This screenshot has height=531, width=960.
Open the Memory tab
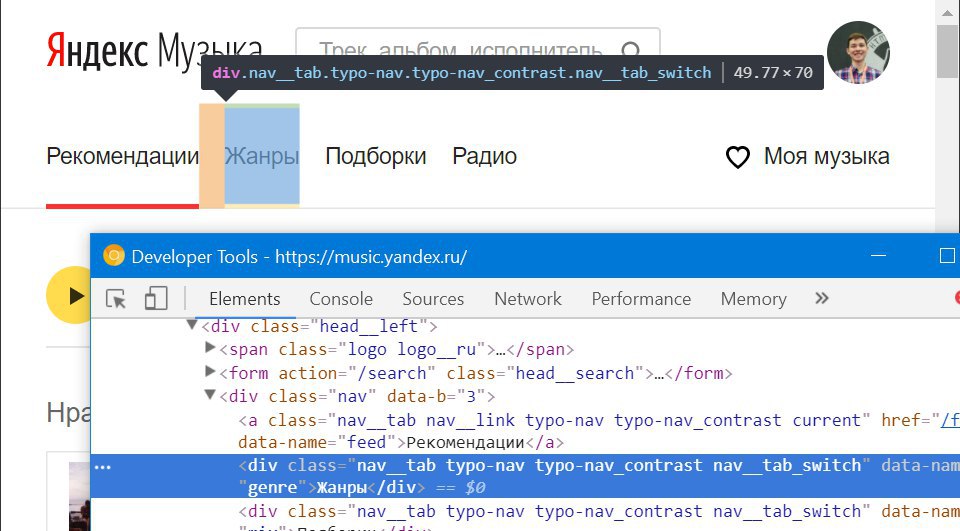[x=753, y=299]
